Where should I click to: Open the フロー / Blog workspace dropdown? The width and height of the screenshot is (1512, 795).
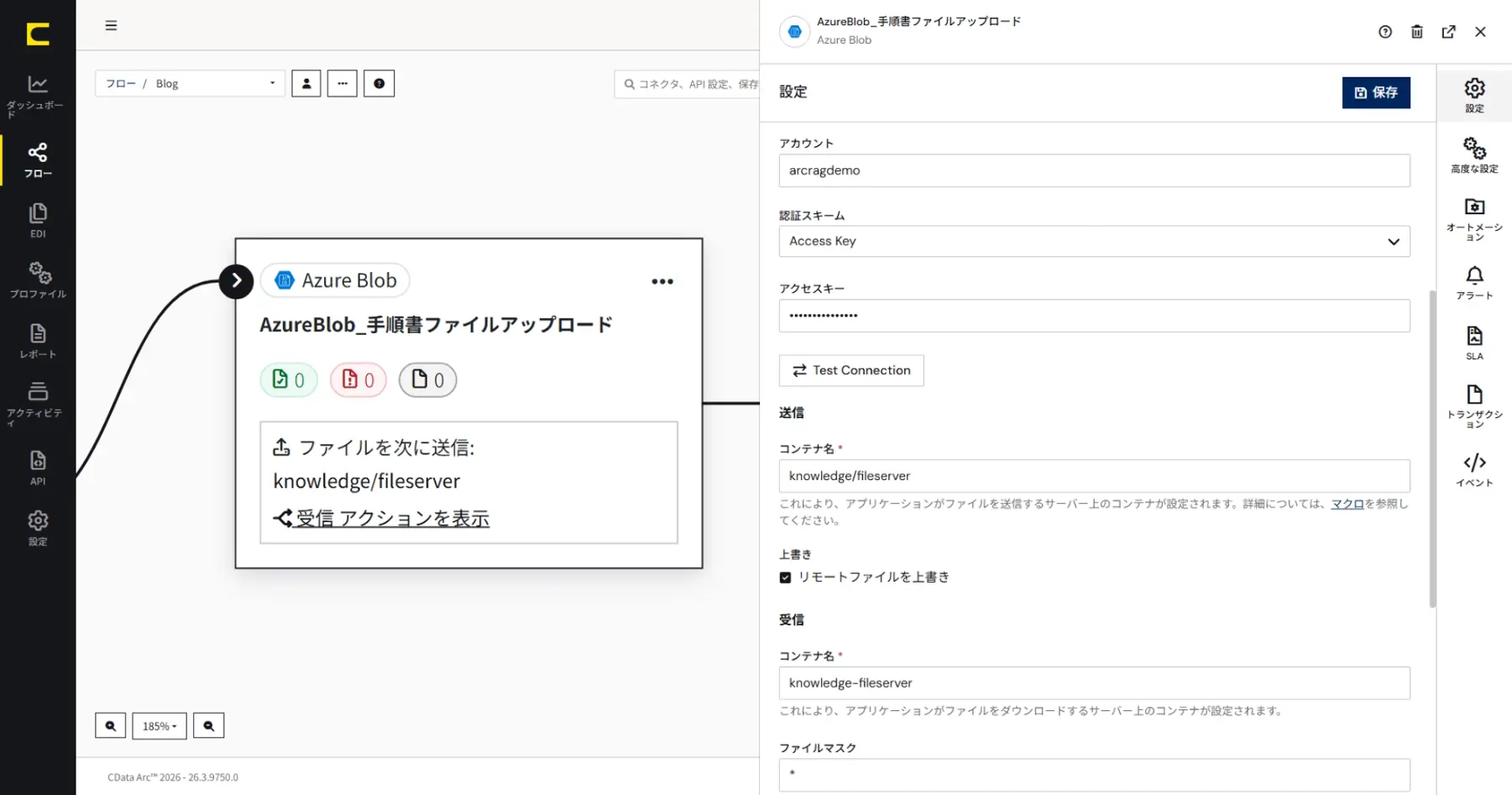pos(191,83)
